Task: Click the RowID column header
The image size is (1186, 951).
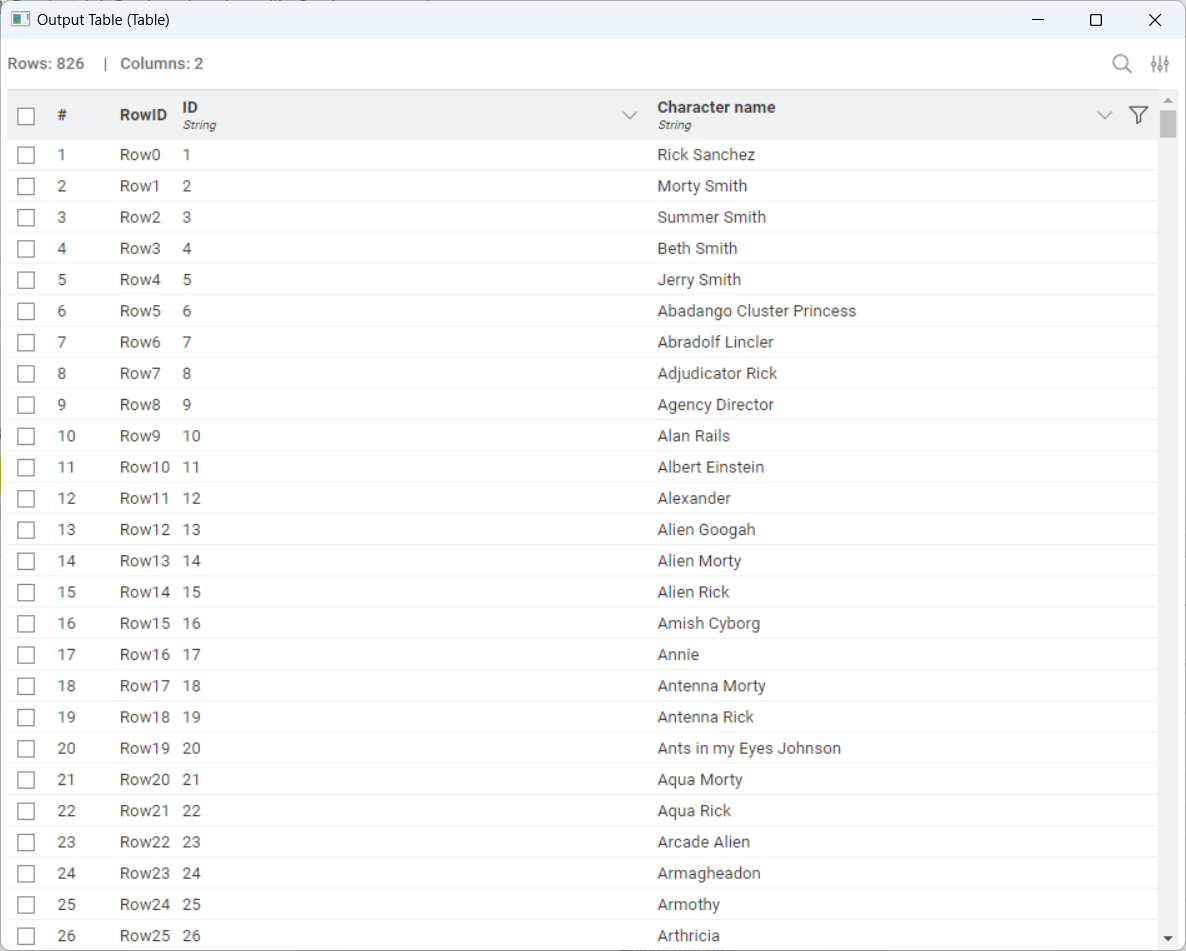Action: point(143,115)
